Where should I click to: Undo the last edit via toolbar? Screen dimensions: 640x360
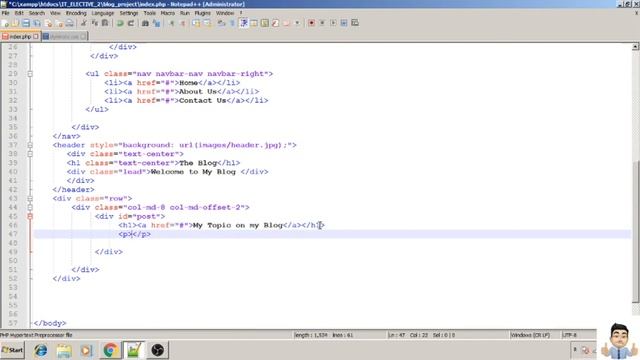click(120, 23)
